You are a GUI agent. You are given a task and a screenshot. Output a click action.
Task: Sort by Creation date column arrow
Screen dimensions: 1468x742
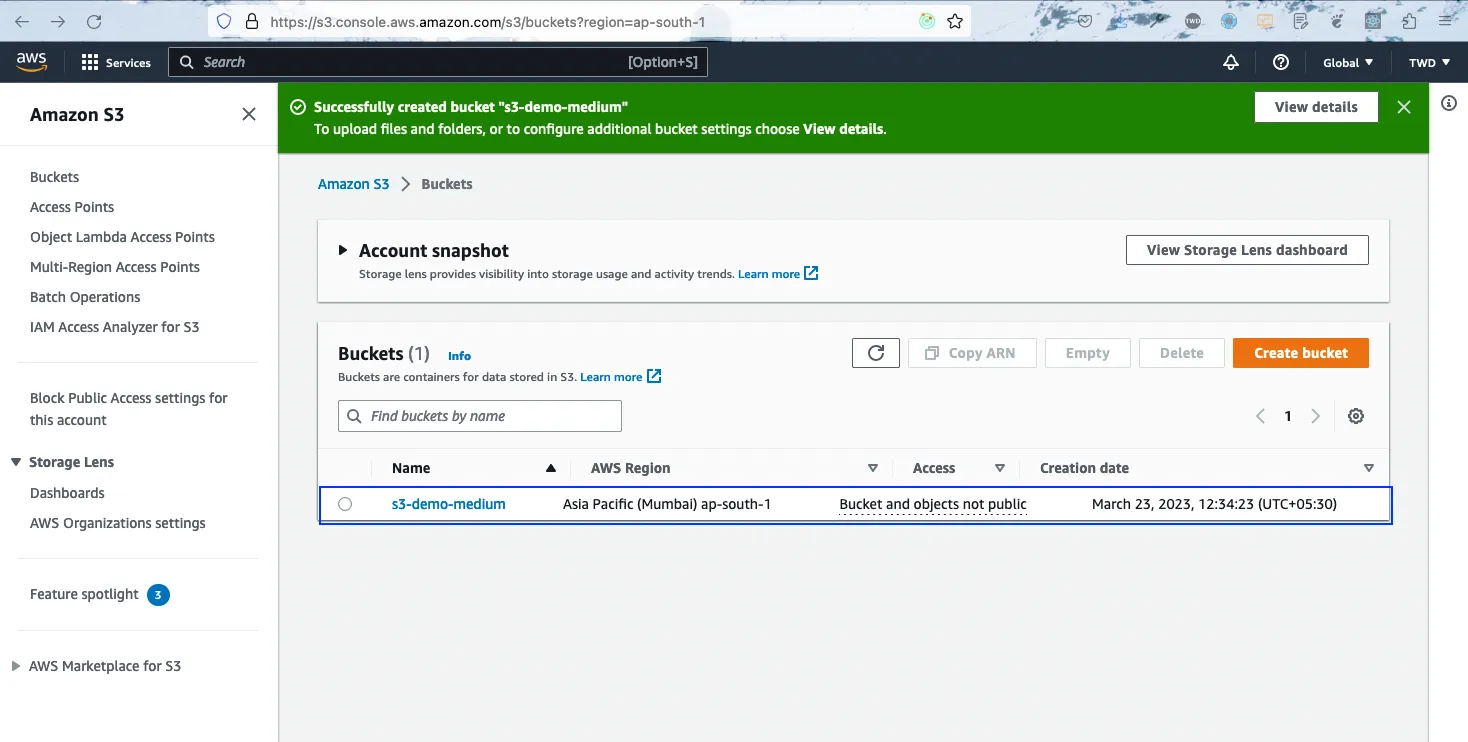1369,468
